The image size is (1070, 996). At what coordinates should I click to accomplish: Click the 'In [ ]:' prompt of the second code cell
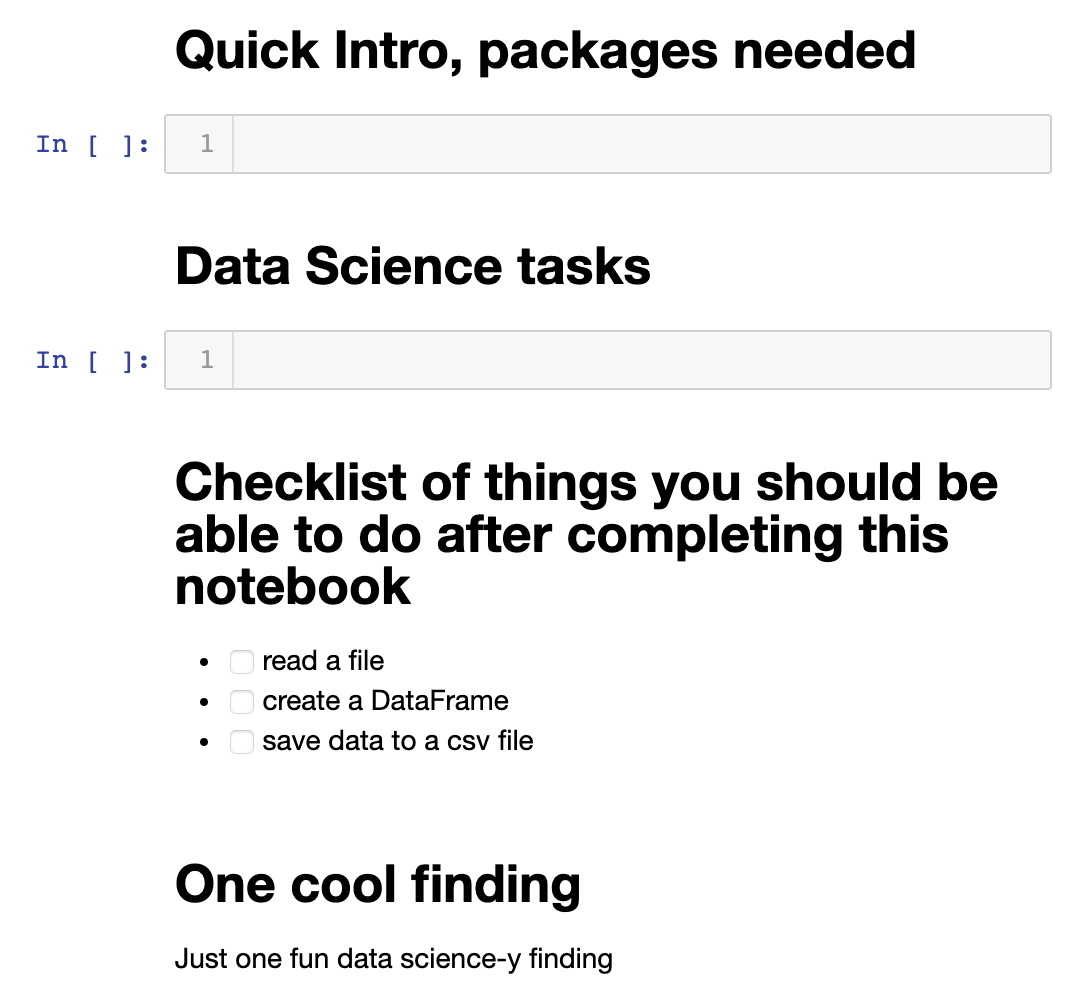coord(93,360)
